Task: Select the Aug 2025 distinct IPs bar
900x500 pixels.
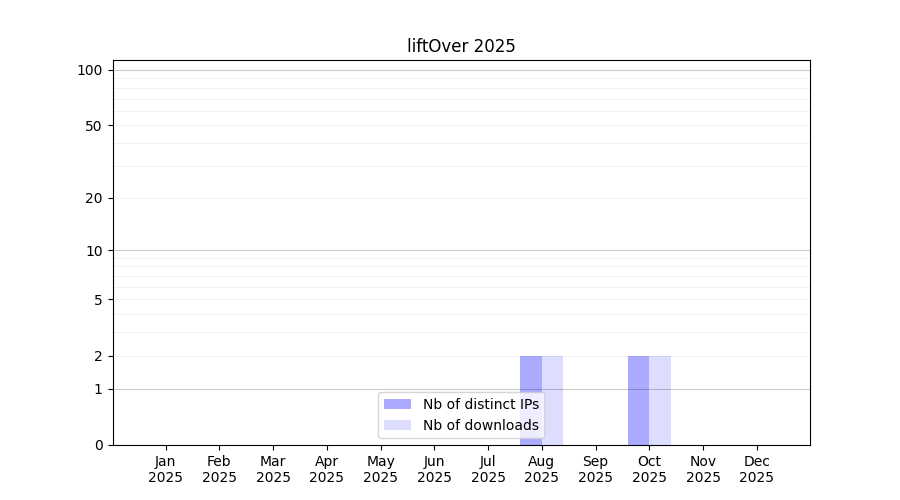Action: click(531, 401)
